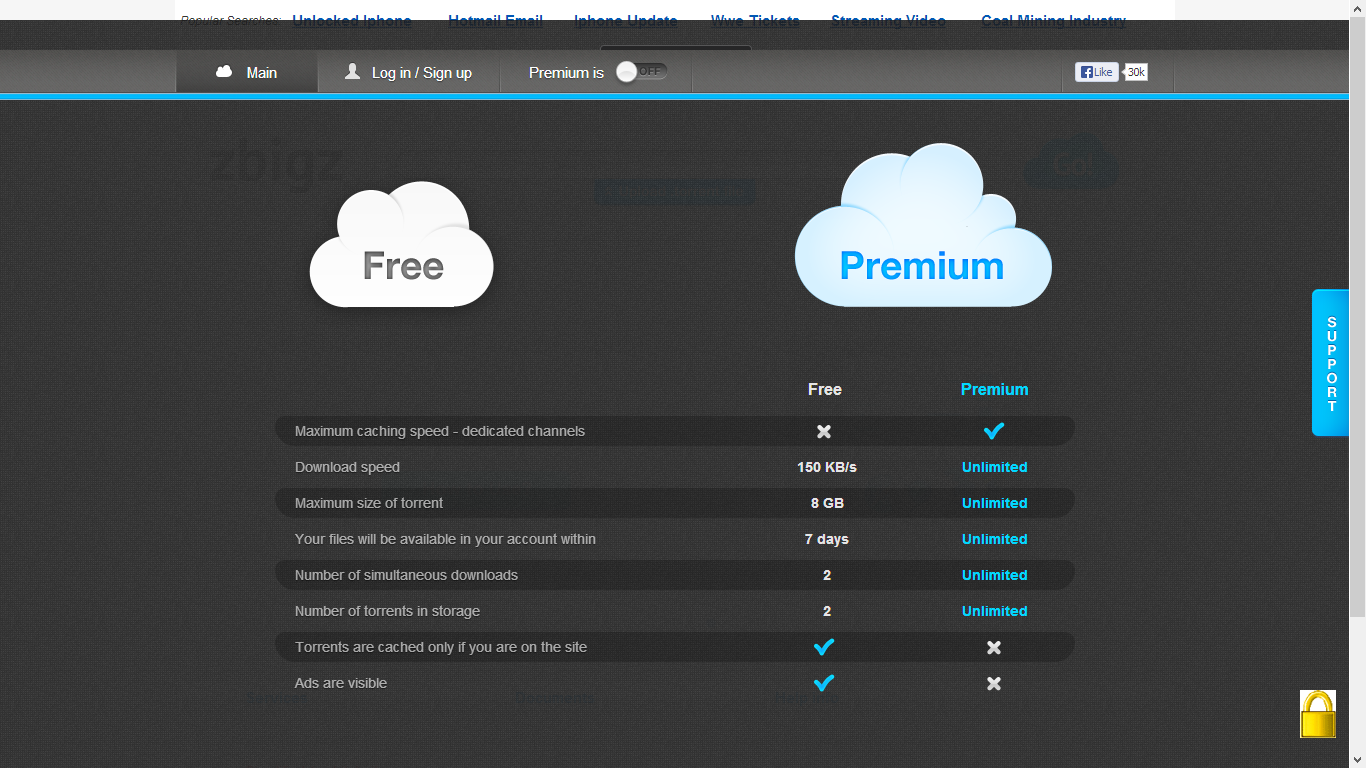Screen dimensions: 1366x768
Task: Click the 30k like count bubble
Action: coord(1136,72)
